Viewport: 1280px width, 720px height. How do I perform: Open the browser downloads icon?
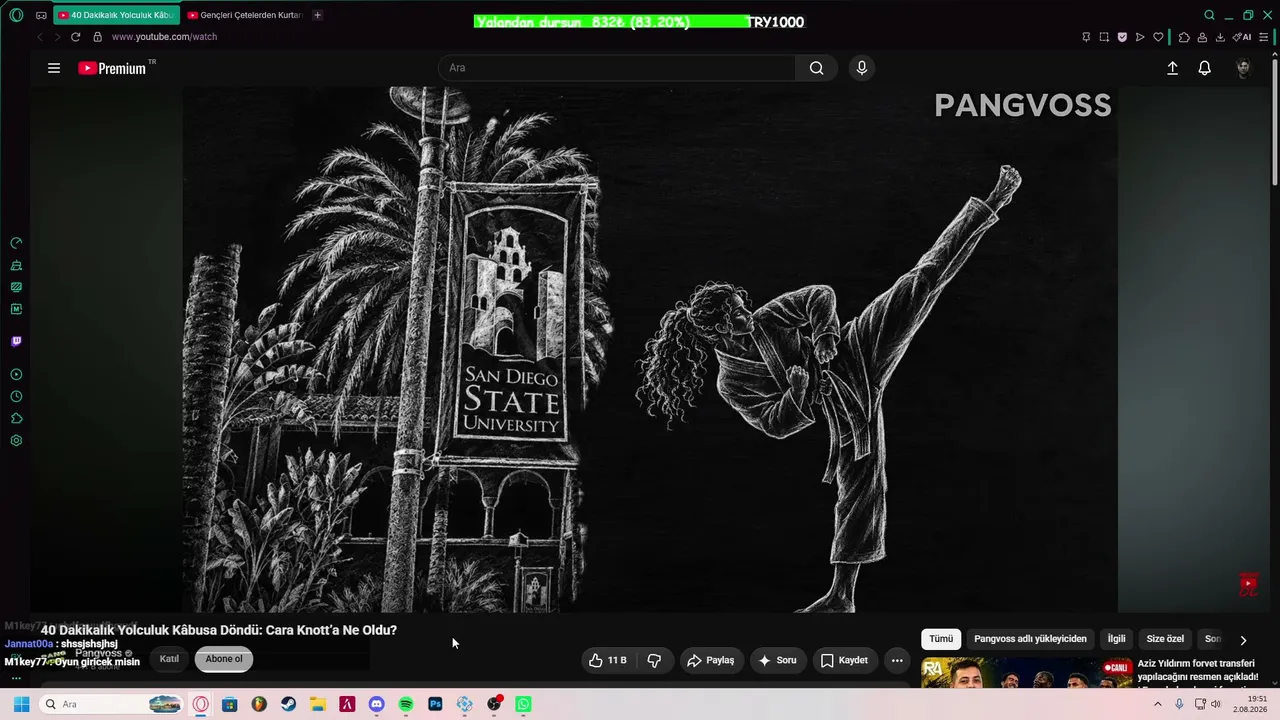1220,37
